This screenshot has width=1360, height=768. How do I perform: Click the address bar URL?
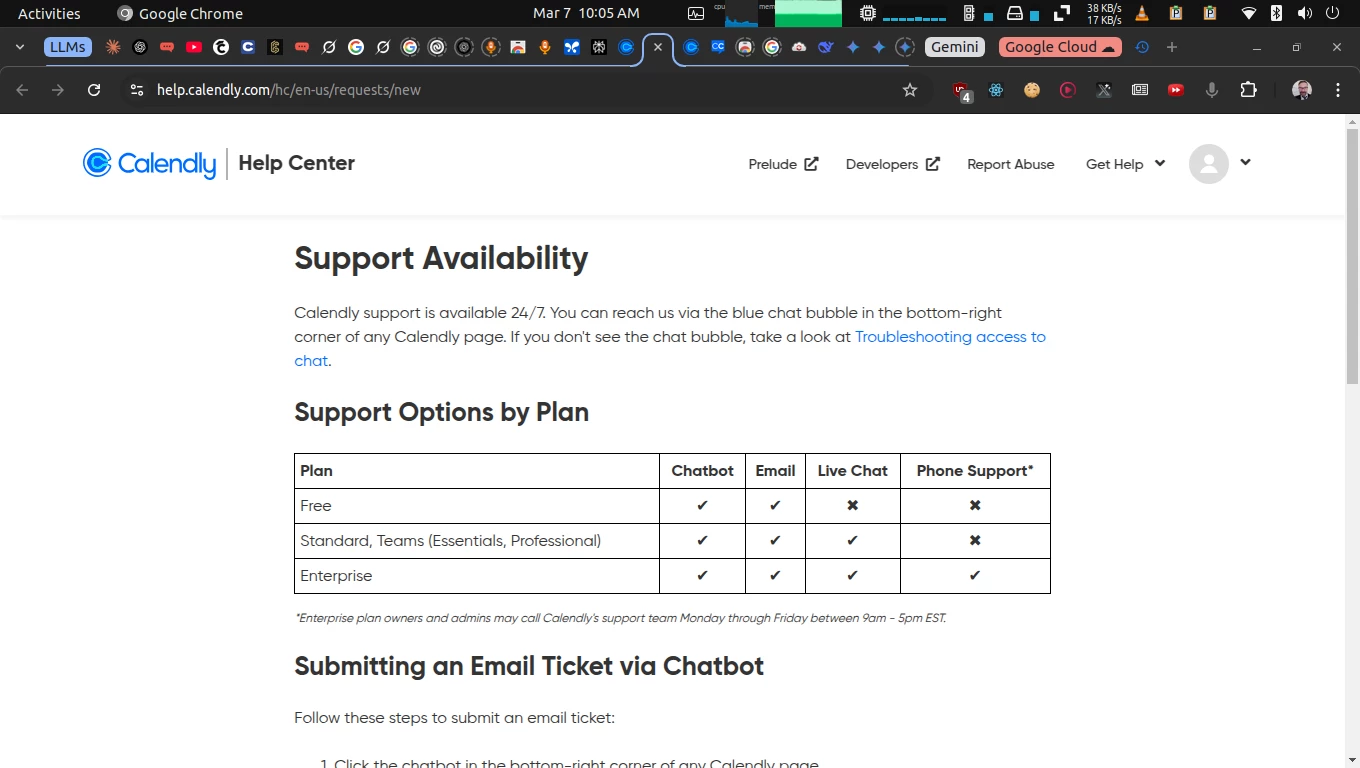point(289,90)
